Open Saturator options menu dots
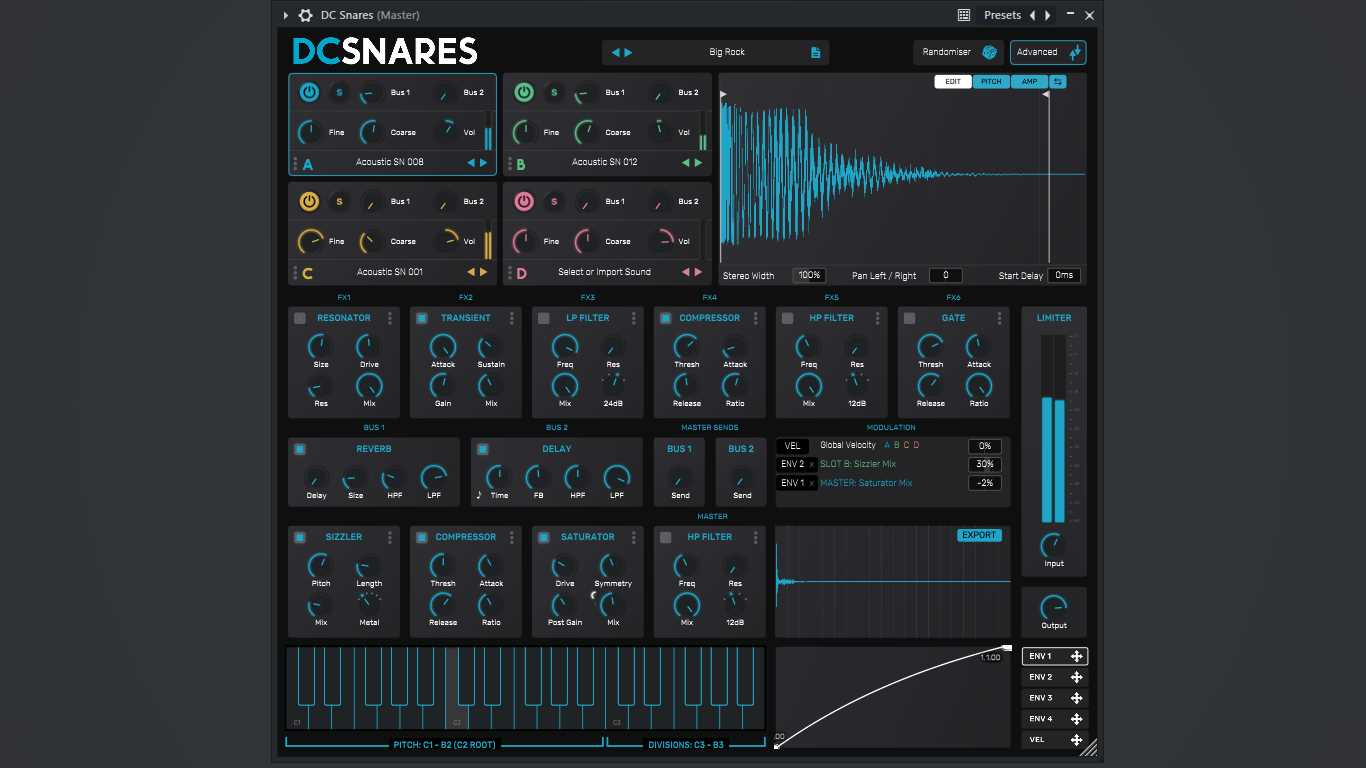The width and height of the screenshot is (1366, 768). [x=634, y=537]
